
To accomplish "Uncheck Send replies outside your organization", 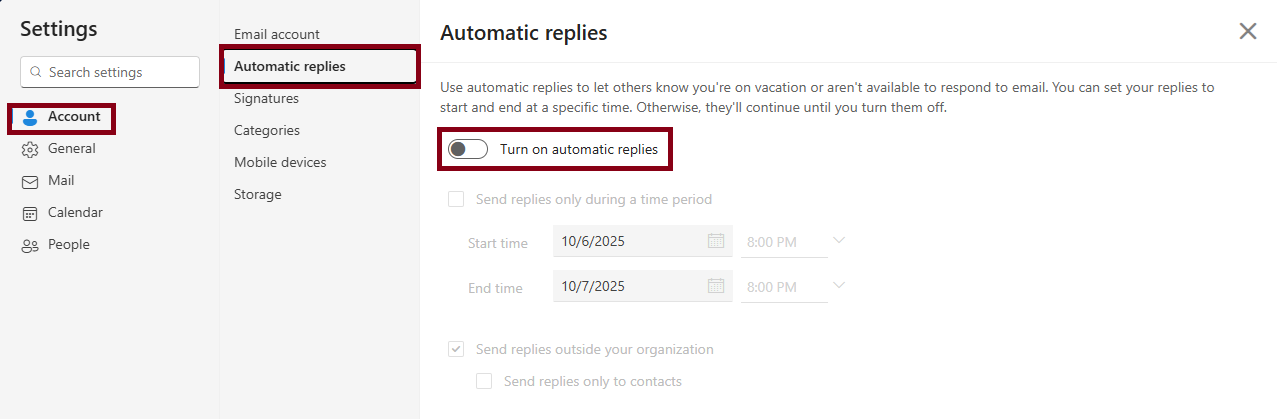I will click(456, 349).
